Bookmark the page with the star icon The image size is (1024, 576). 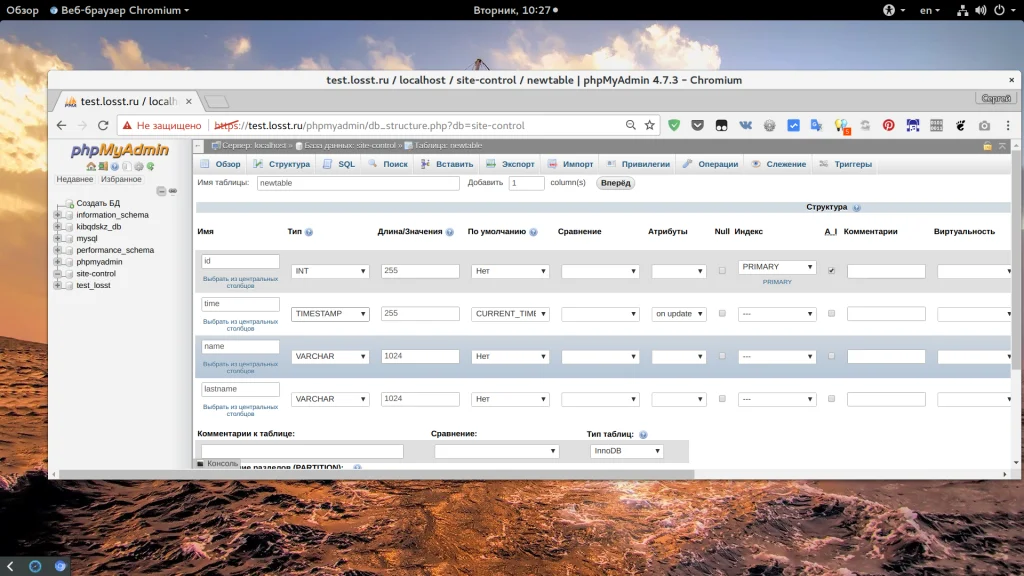[x=650, y=126]
